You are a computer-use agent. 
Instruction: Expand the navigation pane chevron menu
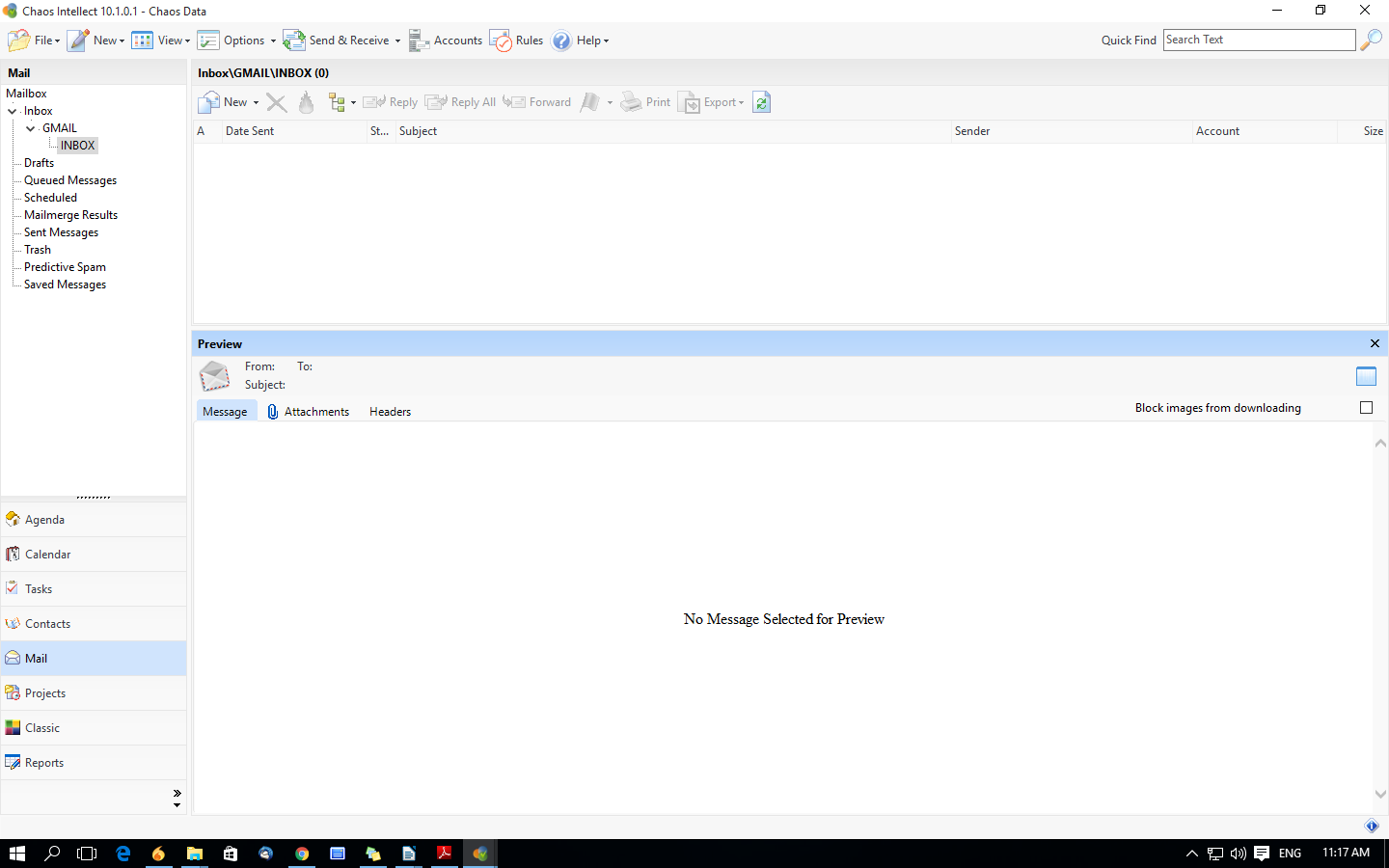pyautogui.click(x=177, y=798)
